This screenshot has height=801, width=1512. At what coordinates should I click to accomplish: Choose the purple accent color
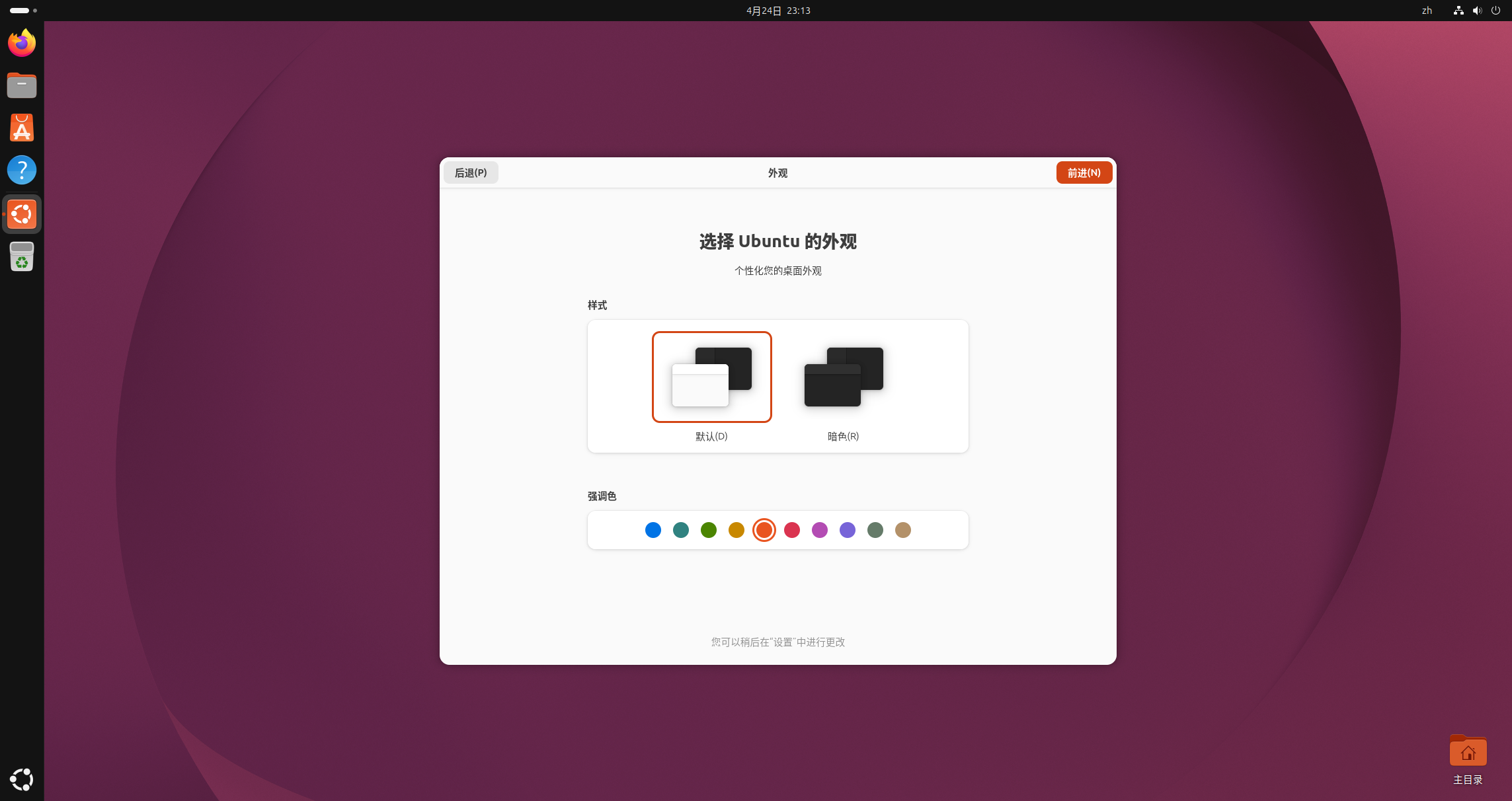click(847, 530)
